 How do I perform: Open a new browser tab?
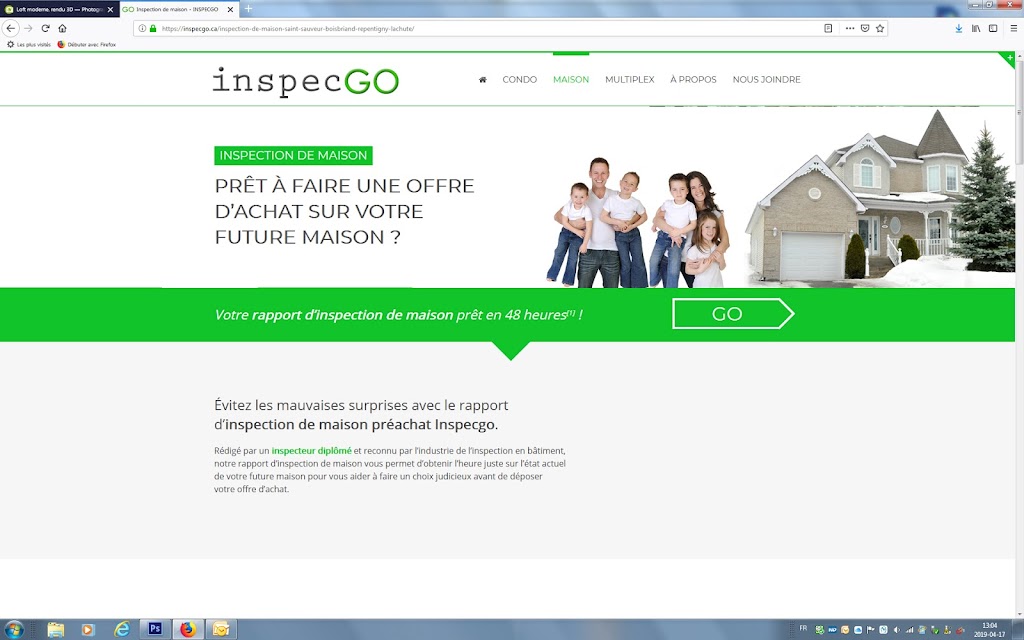point(248,9)
